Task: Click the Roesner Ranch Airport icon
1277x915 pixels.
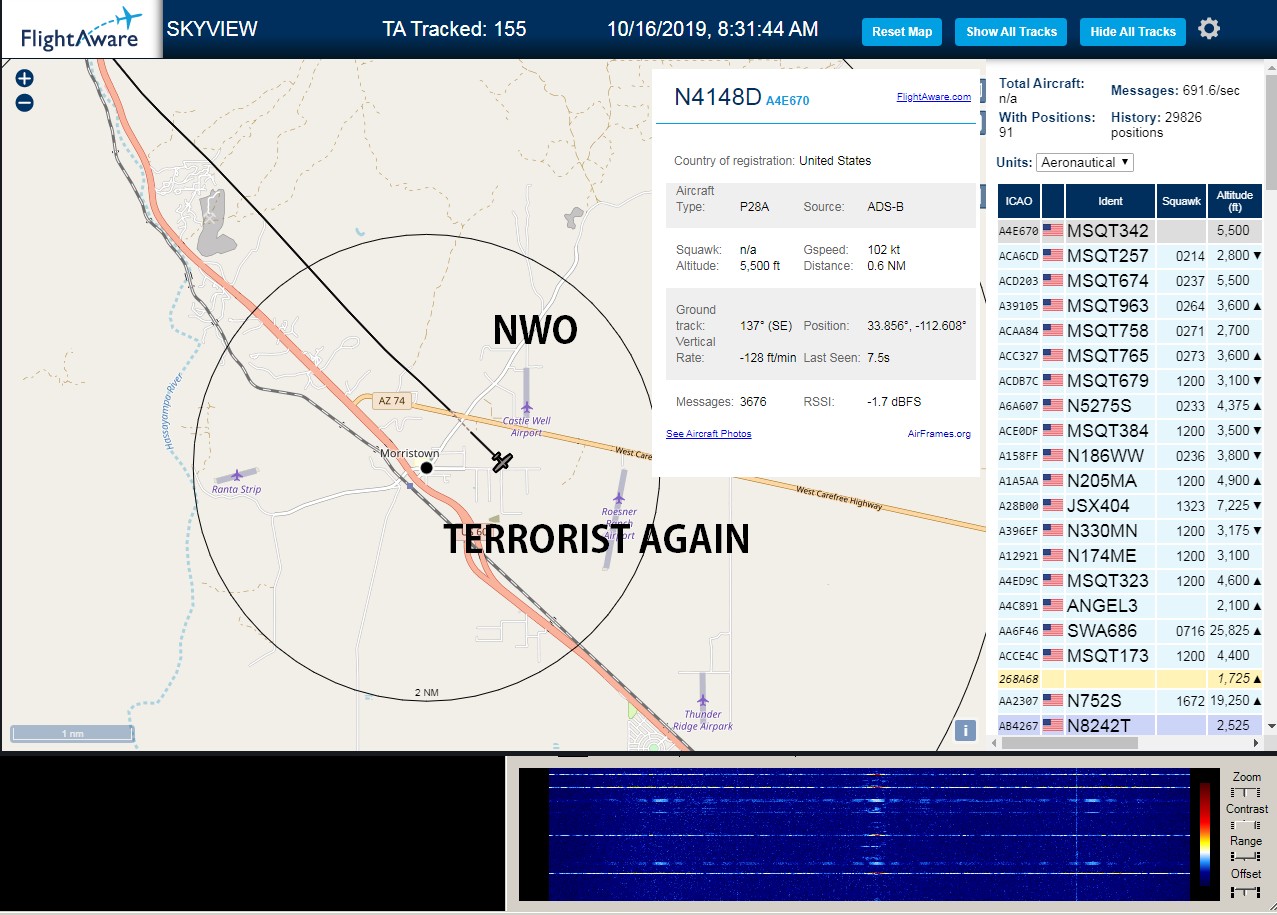Action: (x=619, y=498)
